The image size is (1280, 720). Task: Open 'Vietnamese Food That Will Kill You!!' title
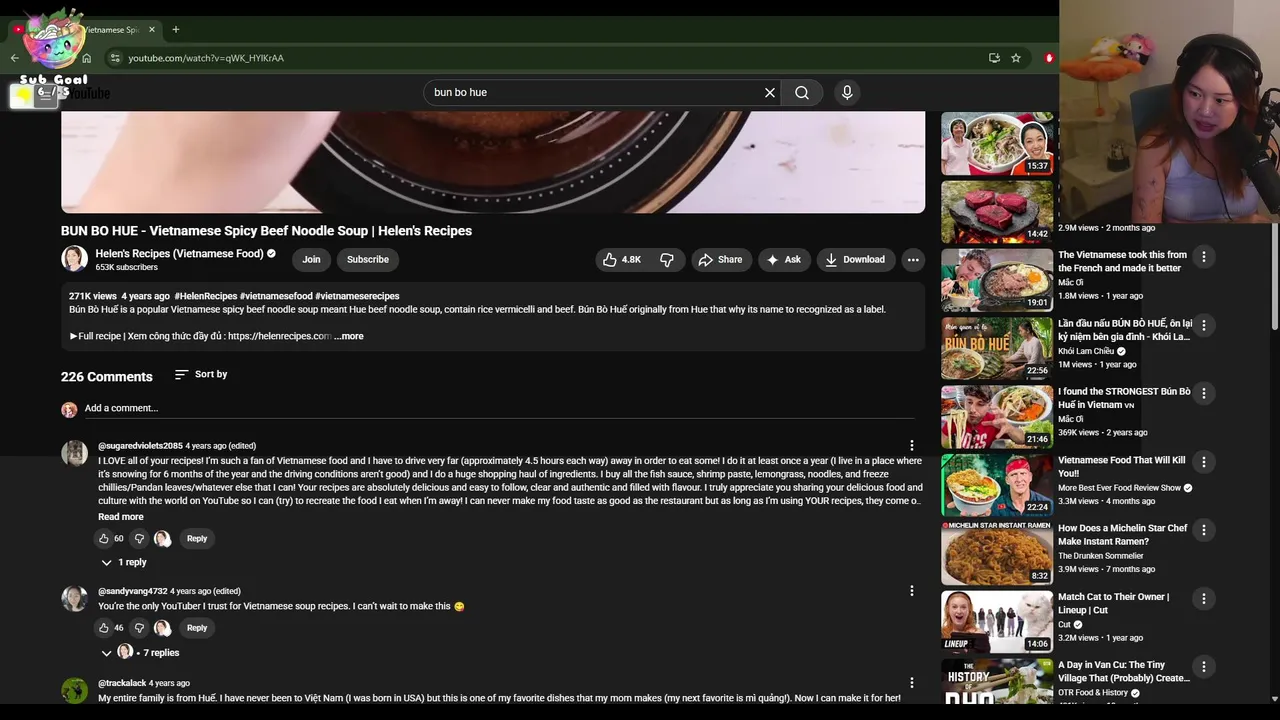point(1121,467)
